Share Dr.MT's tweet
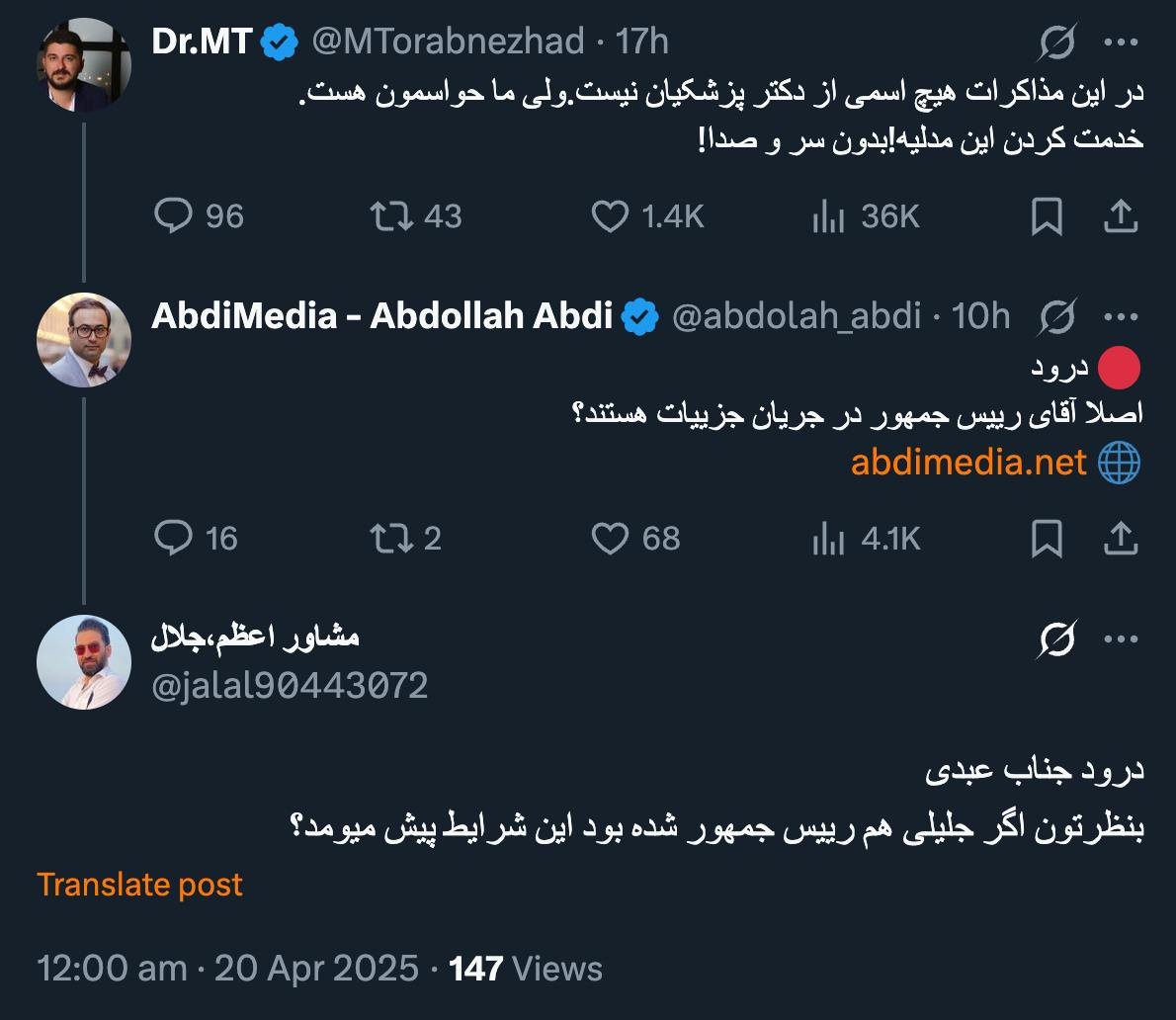Viewport: 1176px width, 1020px height. click(x=1121, y=215)
